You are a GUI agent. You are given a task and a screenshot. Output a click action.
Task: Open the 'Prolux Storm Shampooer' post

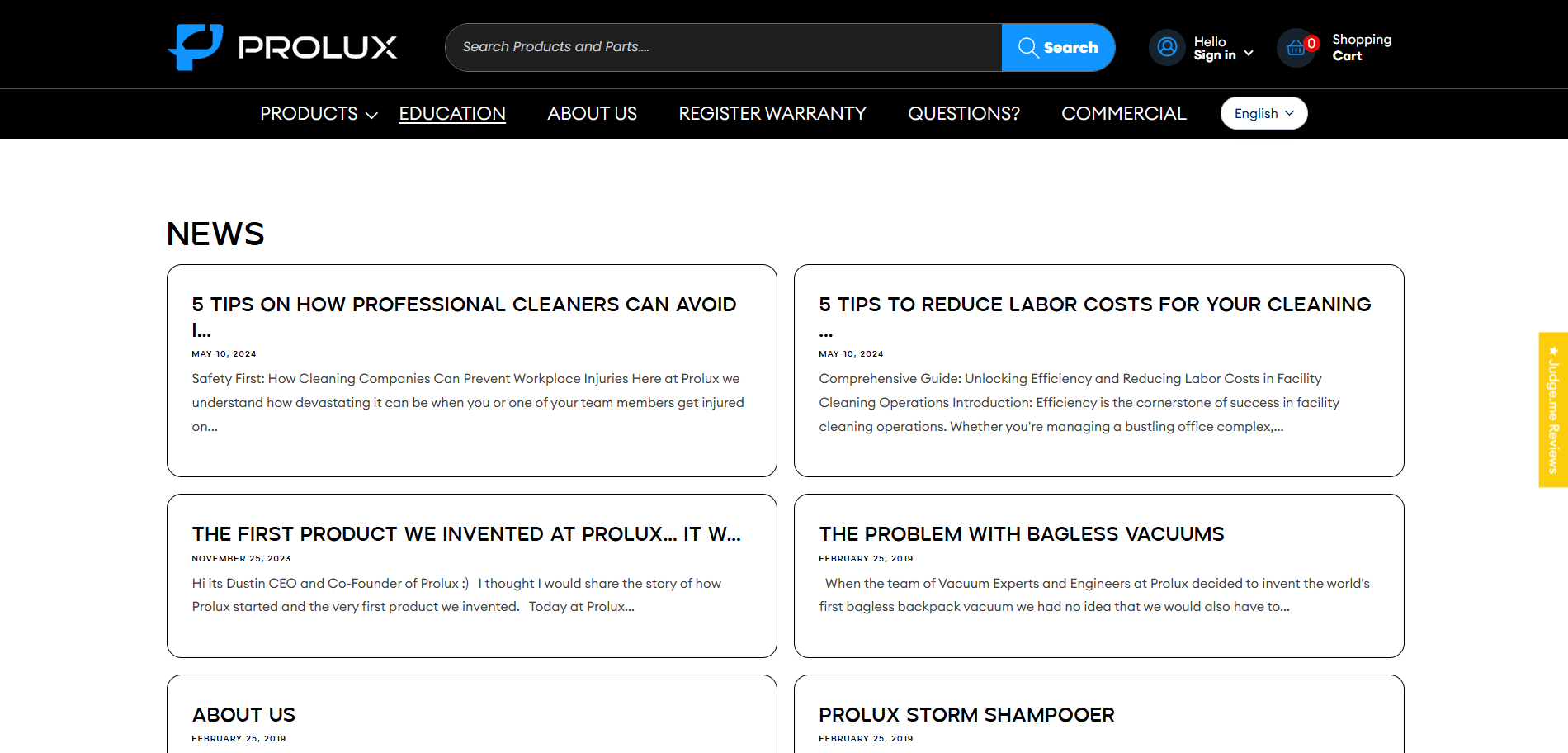(x=966, y=714)
